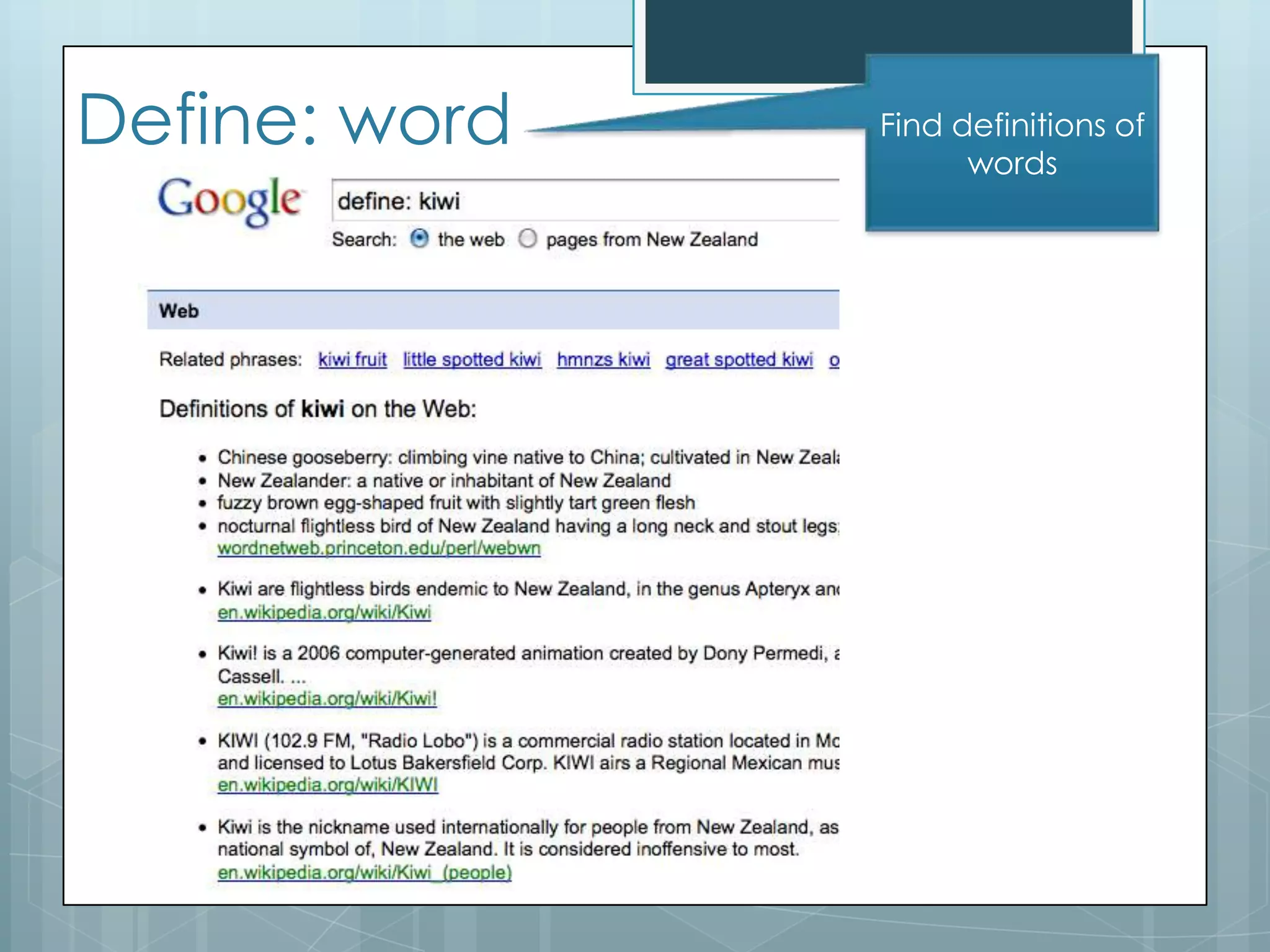Open 'little spotted kiwi' related phrase
Viewport: 1270px width, 952px height.
point(472,359)
